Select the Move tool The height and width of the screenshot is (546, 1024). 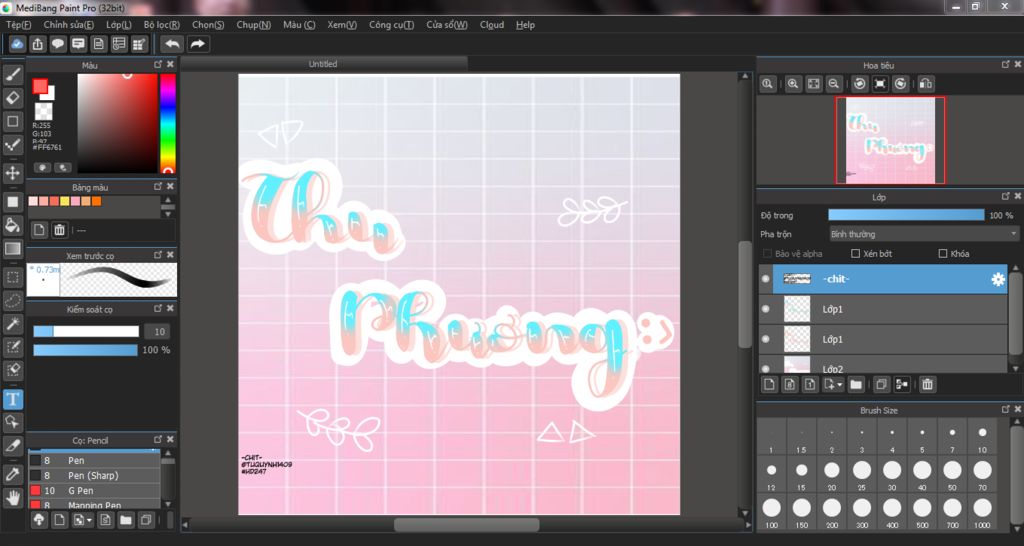pos(12,173)
